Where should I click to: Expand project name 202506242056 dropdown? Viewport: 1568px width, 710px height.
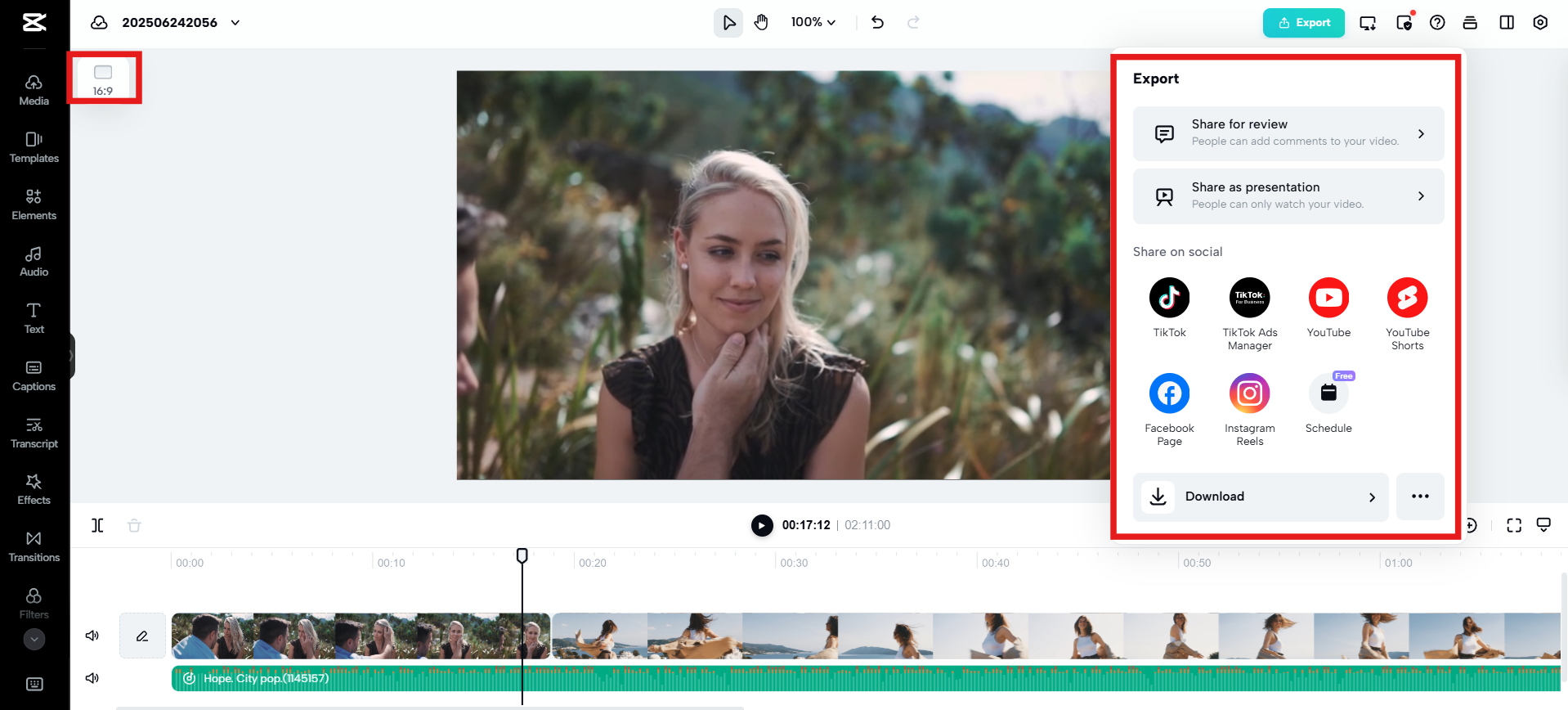[x=235, y=23]
